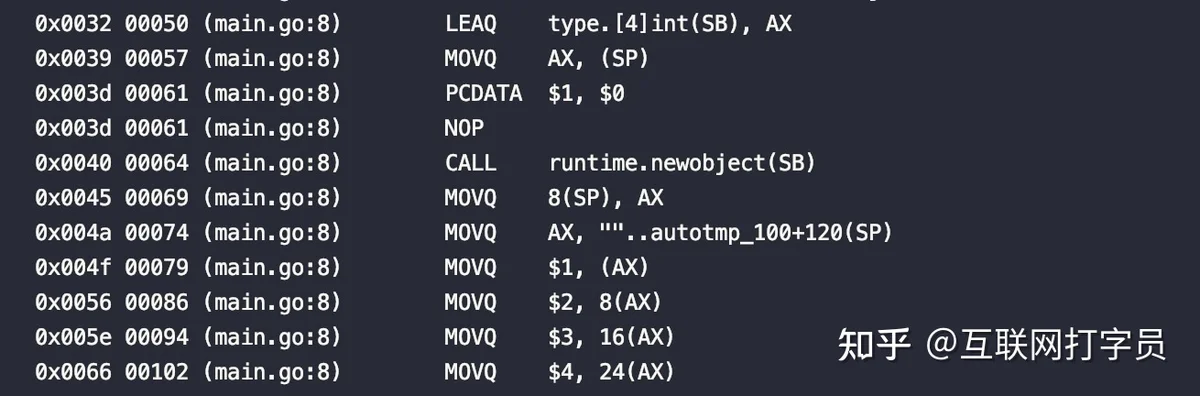The height and width of the screenshot is (396, 1200).
Task: Select text type.[4]int(SB), AX
Action: (x=670, y=24)
